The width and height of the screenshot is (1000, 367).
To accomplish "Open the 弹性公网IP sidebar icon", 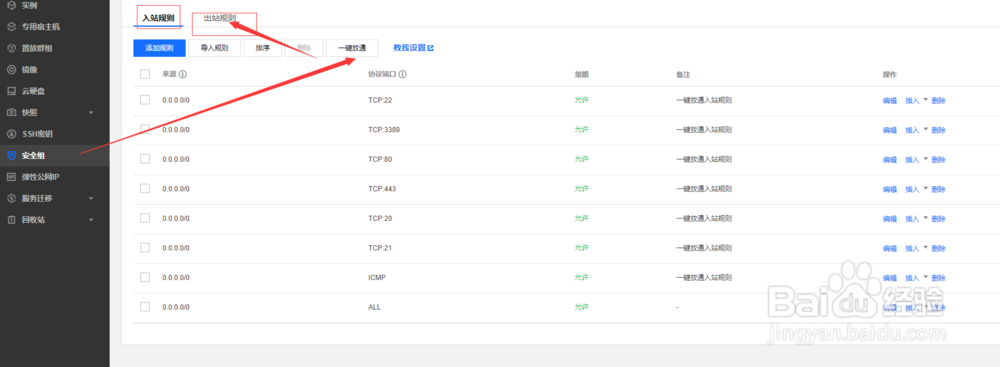I will click(x=11, y=177).
